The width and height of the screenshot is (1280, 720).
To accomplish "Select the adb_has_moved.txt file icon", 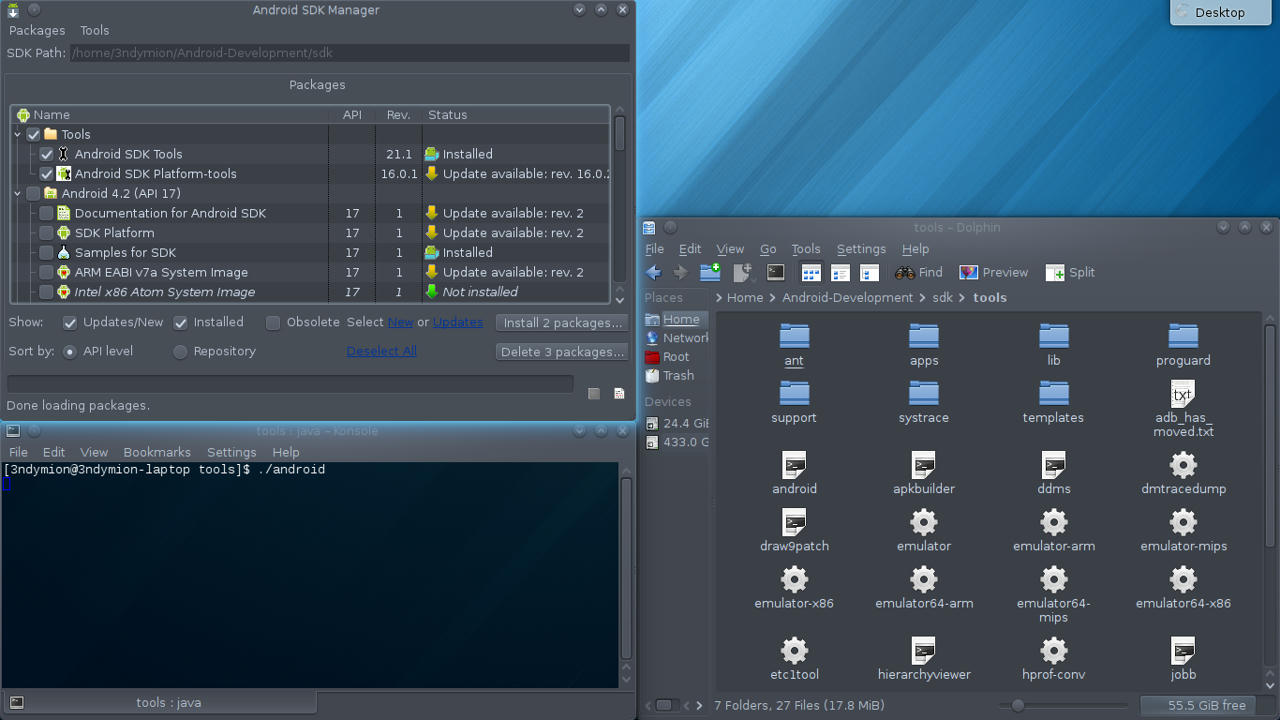I will point(1183,393).
